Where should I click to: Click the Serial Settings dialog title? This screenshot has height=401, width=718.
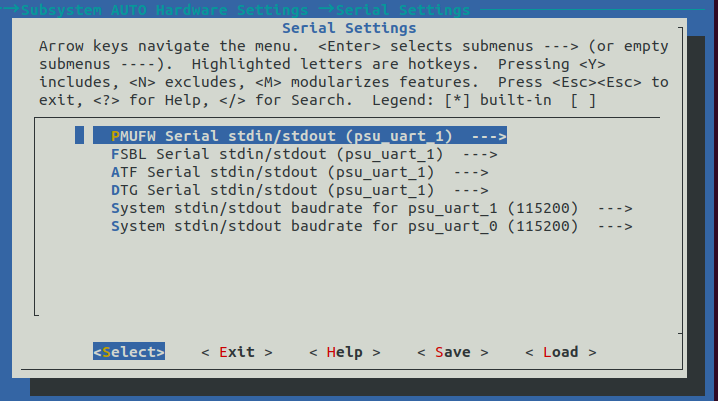click(x=349, y=28)
